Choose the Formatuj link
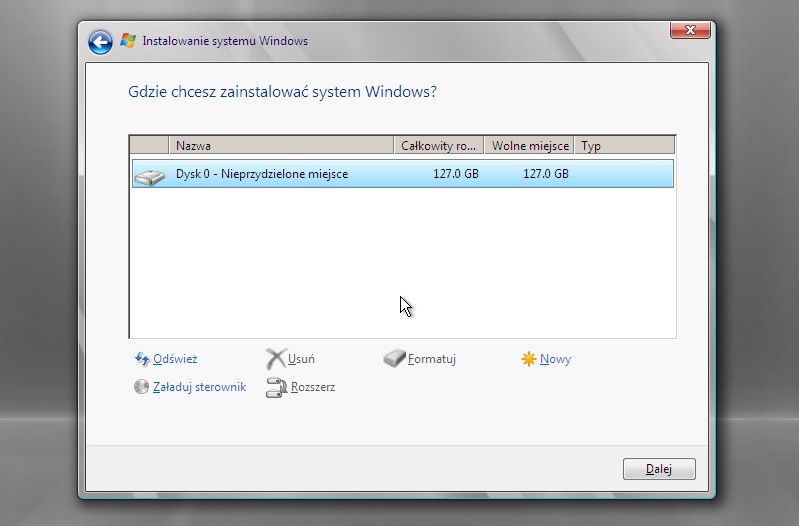This screenshot has width=799, height=526. (x=432, y=359)
